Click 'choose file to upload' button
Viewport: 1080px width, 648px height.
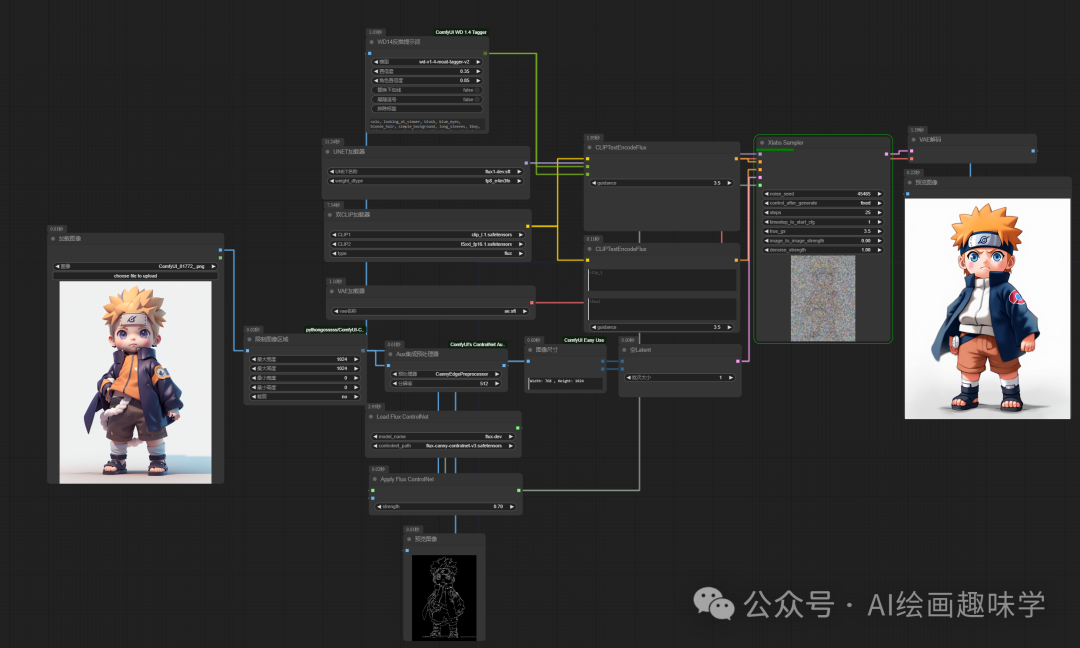(x=136, y=275)
